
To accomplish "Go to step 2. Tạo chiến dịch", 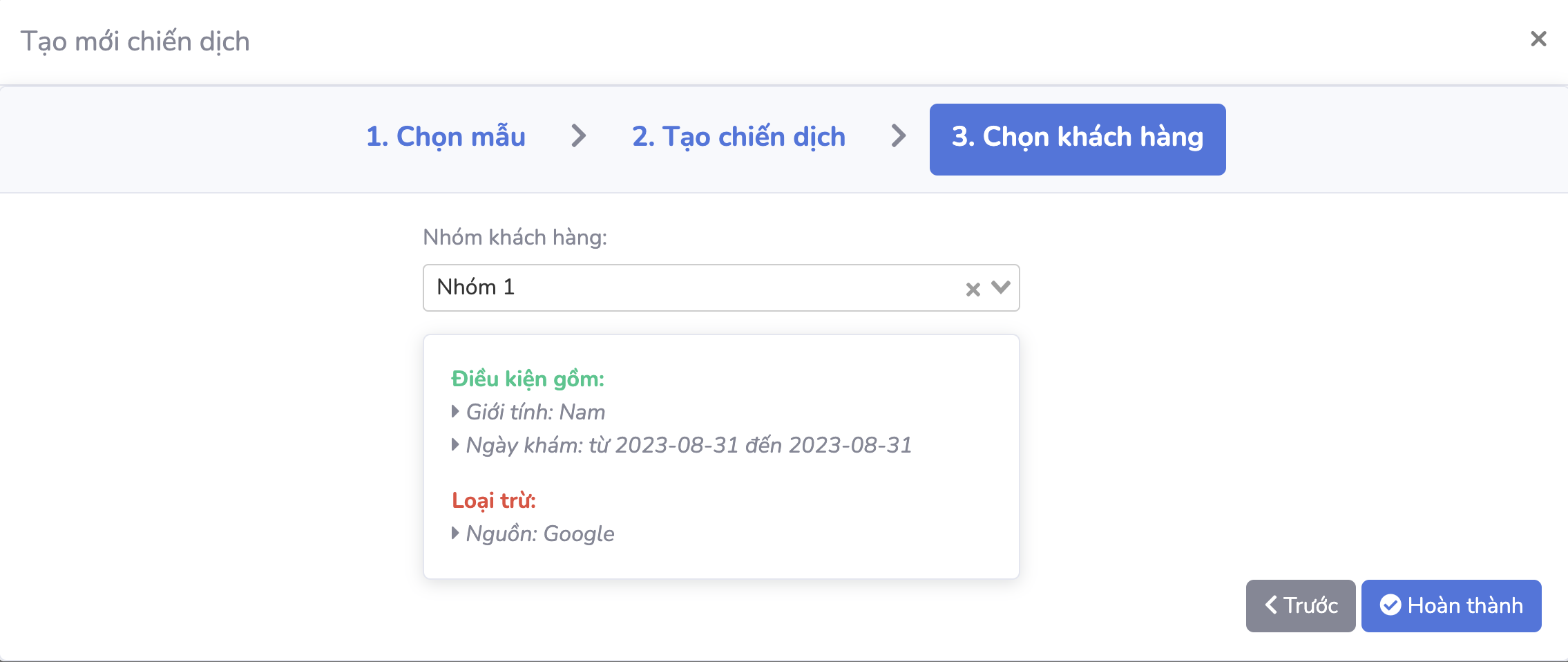I will (x=738, y=137).
